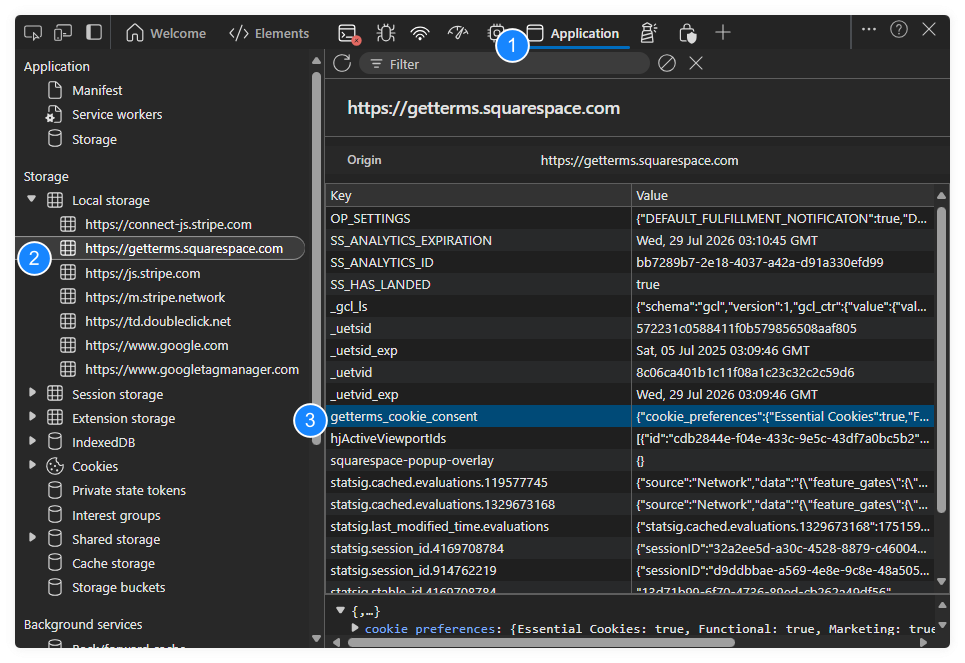Switch to the Elements tab
The height and width of the screenshot is (663, 965).
point(269,33)
